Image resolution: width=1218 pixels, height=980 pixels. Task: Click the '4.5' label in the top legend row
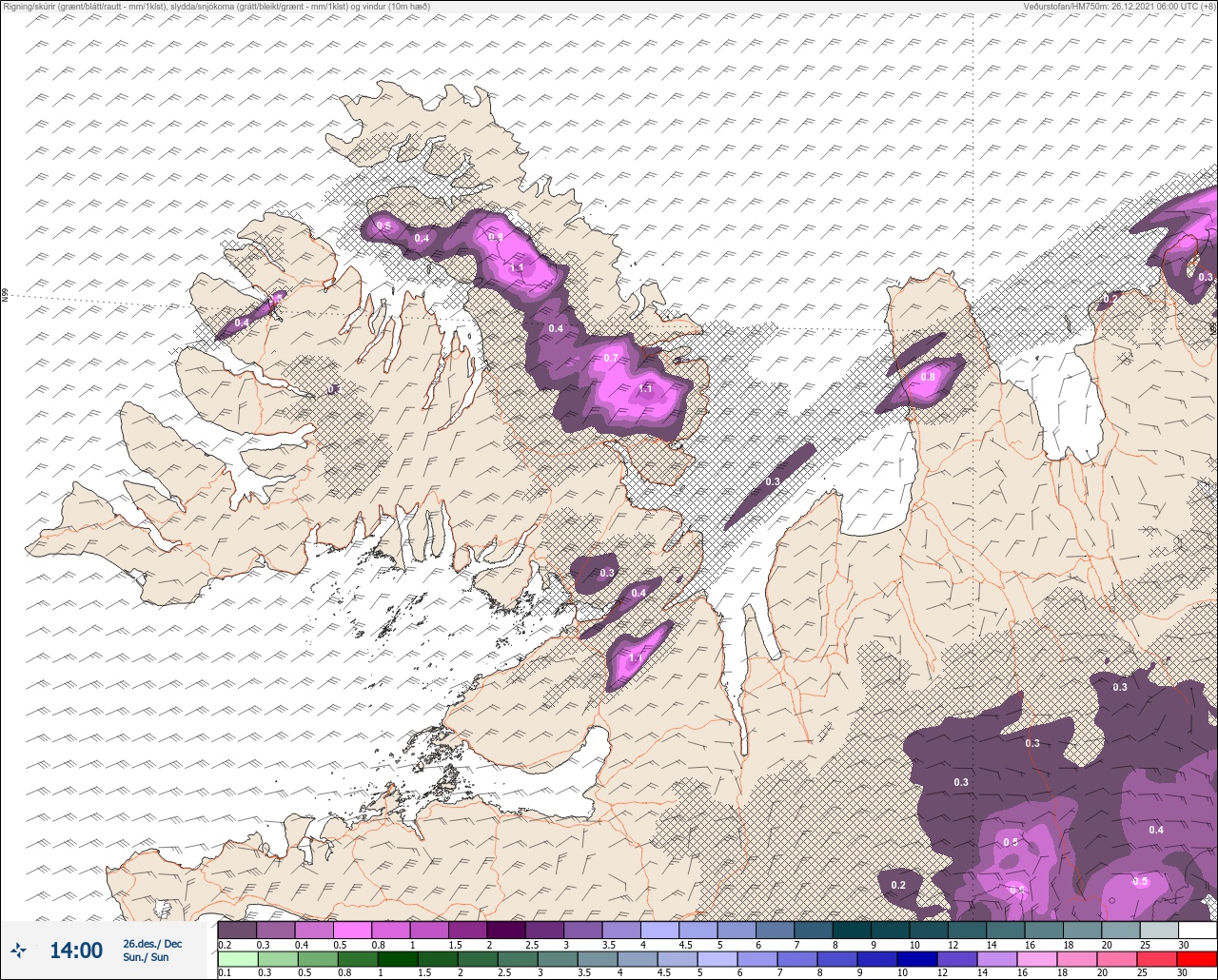pyautogui.click(x=684, y=944)
